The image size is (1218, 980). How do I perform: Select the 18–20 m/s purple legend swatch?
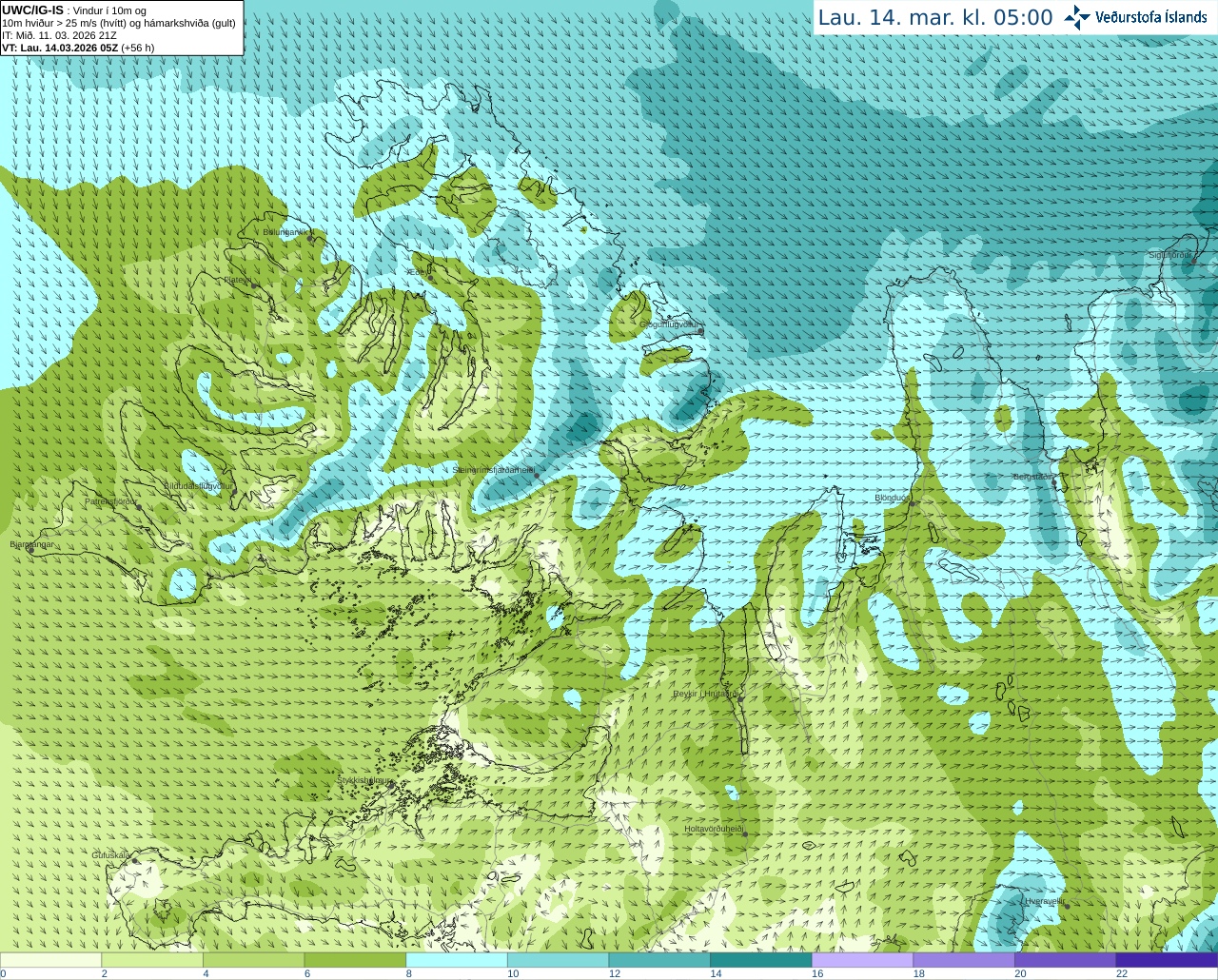964,960
